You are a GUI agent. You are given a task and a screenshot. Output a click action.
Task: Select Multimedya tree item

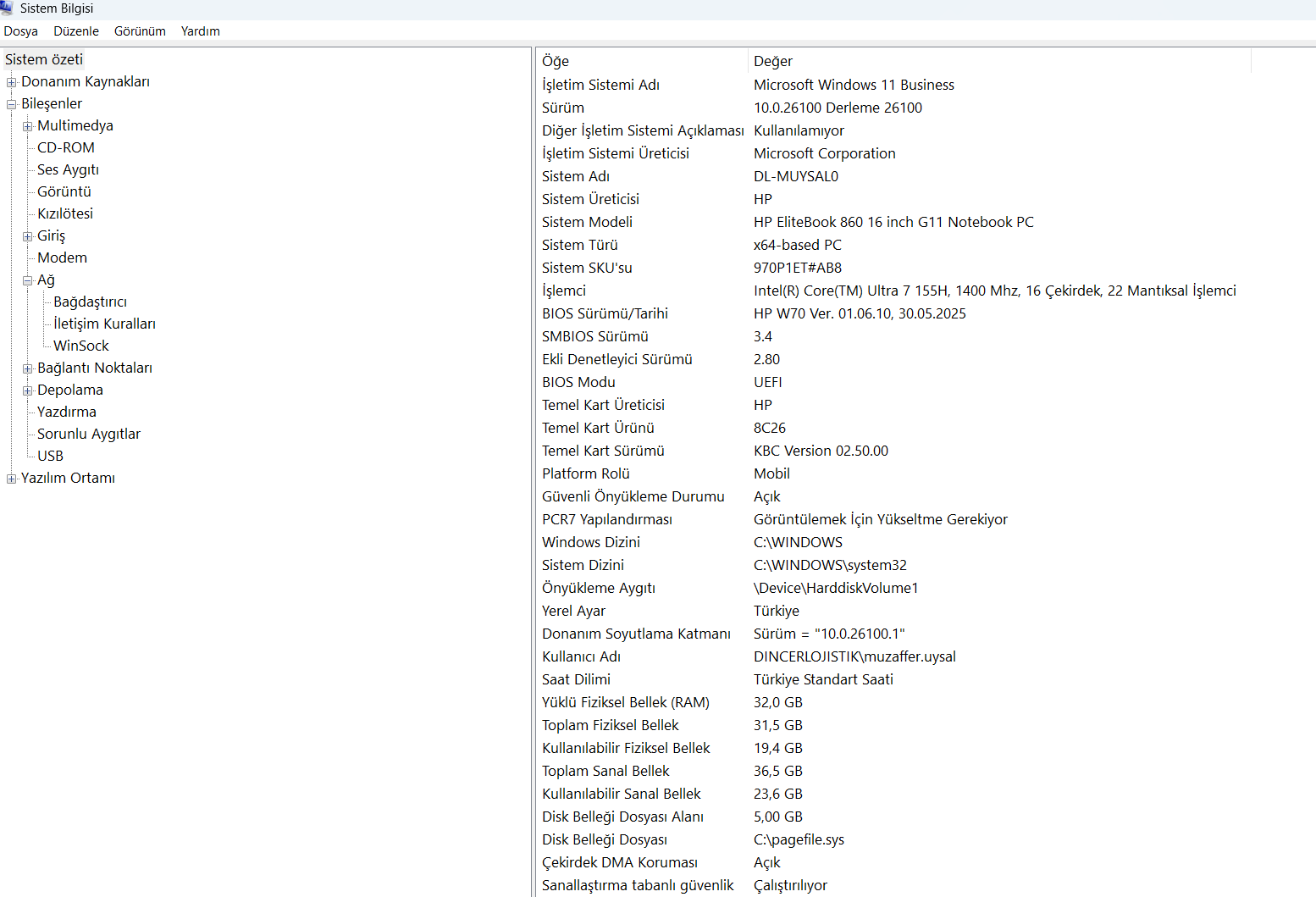point(75,125)
